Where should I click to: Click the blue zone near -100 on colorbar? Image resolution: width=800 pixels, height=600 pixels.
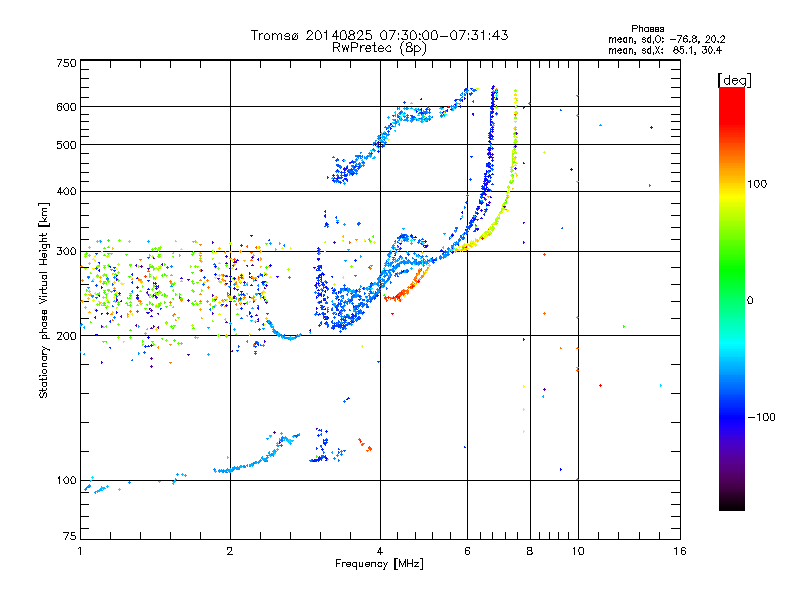click(x=732, y=416)
